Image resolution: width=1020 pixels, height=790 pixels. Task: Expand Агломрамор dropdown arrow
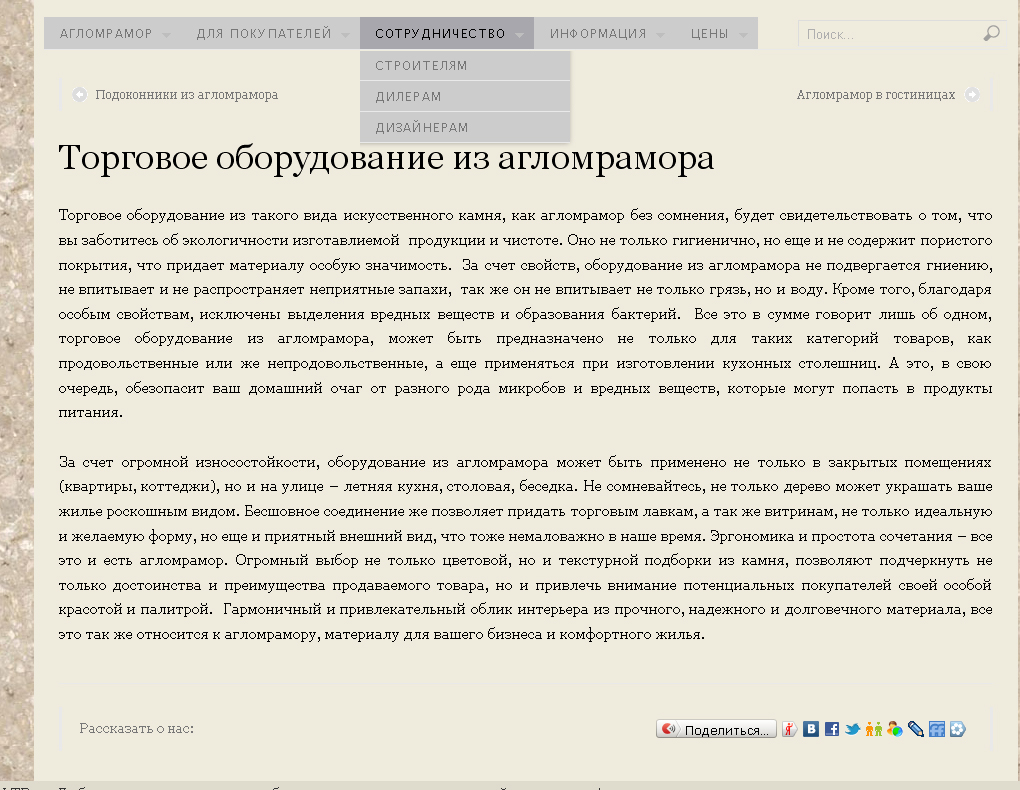click(x=167, y=35)
